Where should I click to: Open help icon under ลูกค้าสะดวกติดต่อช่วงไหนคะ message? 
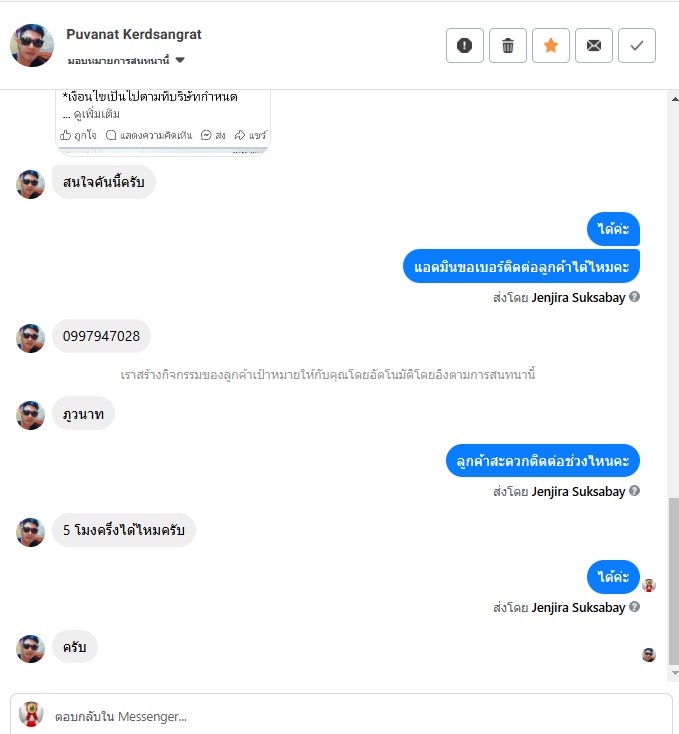(x=634, y=491)
